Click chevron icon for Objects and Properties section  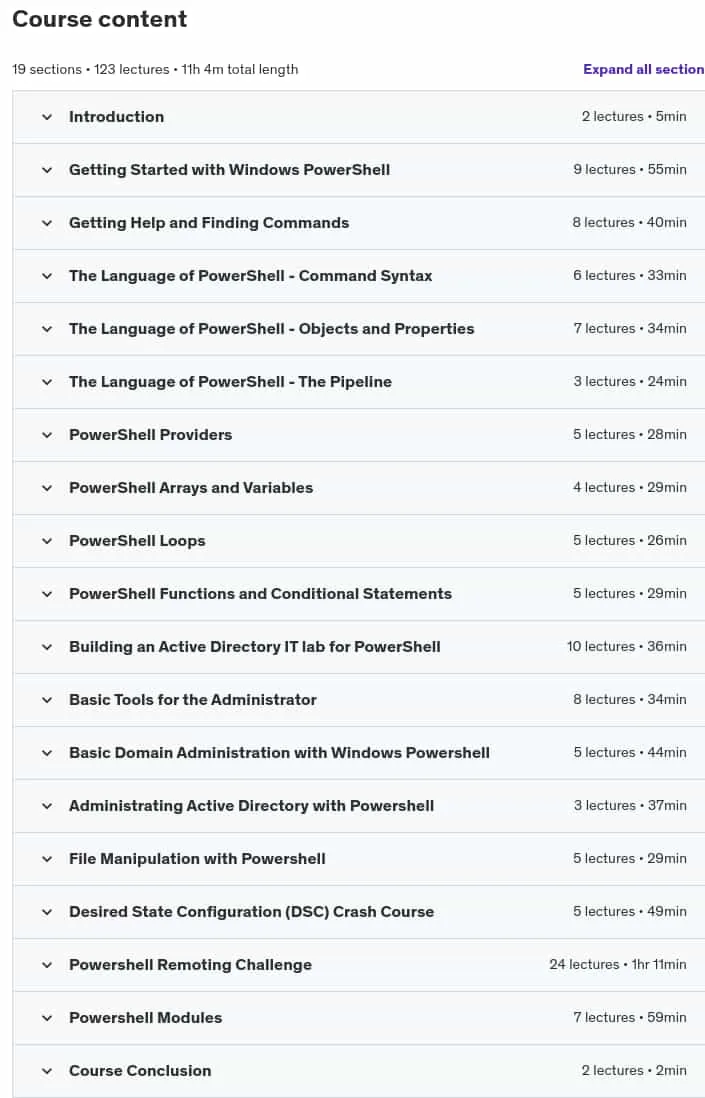(x=47, y=329)
